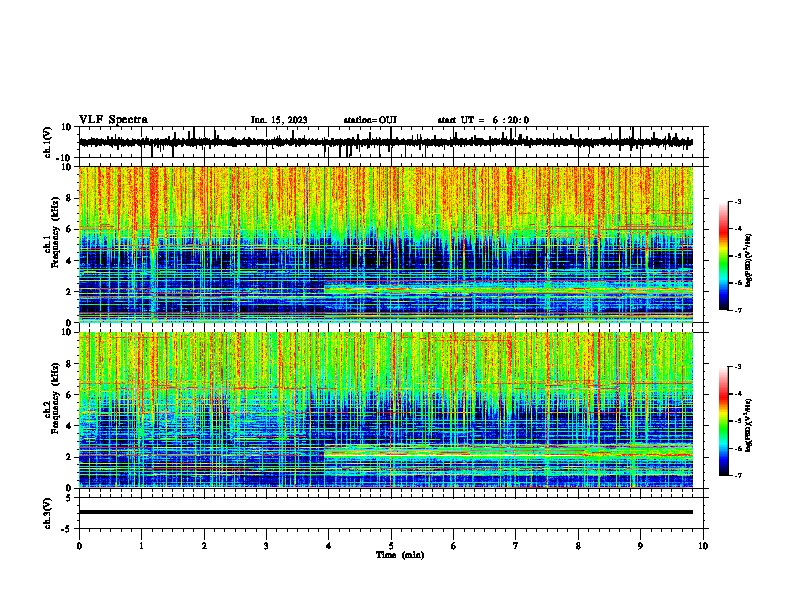Click the "-7" tick on ch.2 colorbar
The height and width of the screenshot is (612, 792).
point(738,475)
